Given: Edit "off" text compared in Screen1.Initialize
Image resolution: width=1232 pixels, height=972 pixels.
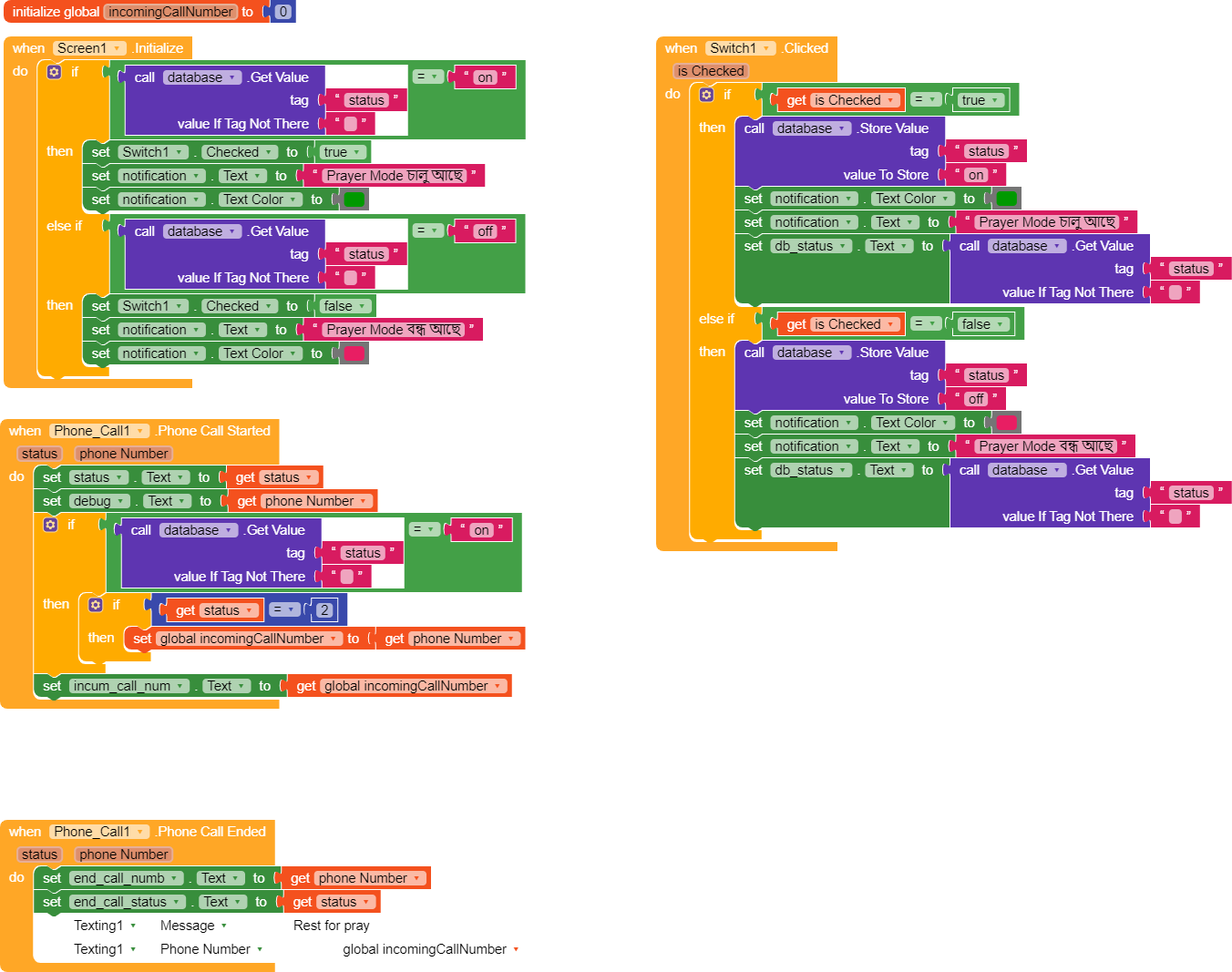Looking at the screenshot, I should click(485, 231).
